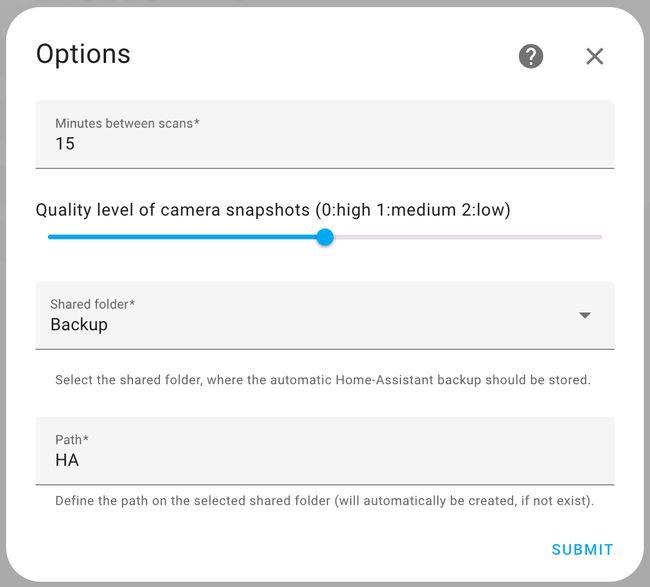
Task: Click the Path helper description text
Action: tap(325, 500)
